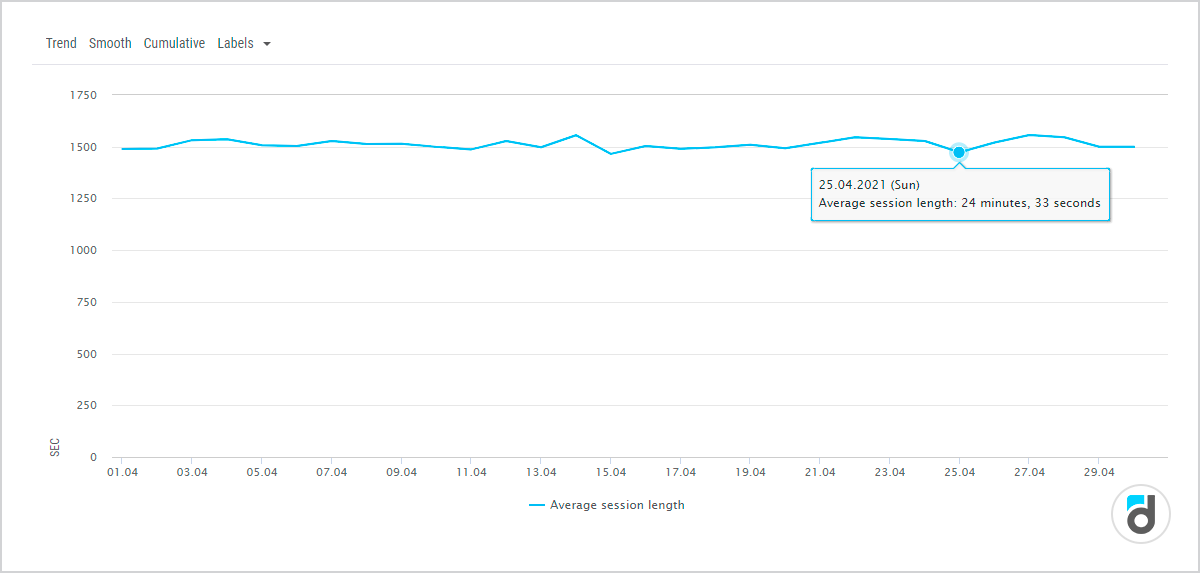
Task: Click the 13.04 x-axis date label
Action: tap(541, 472)
